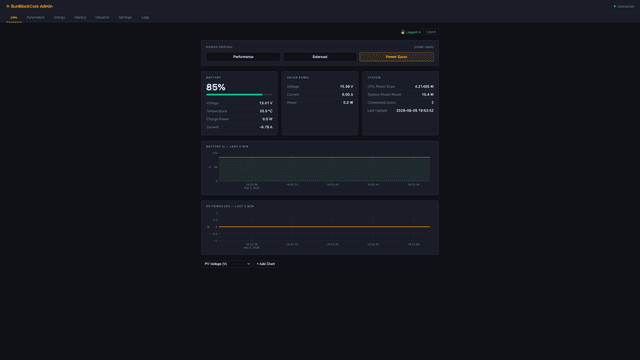This screenshot has width=640, height=360.
Task: Select the Balanced power profile
Action: pyautogui.click(x=320, y=57)
